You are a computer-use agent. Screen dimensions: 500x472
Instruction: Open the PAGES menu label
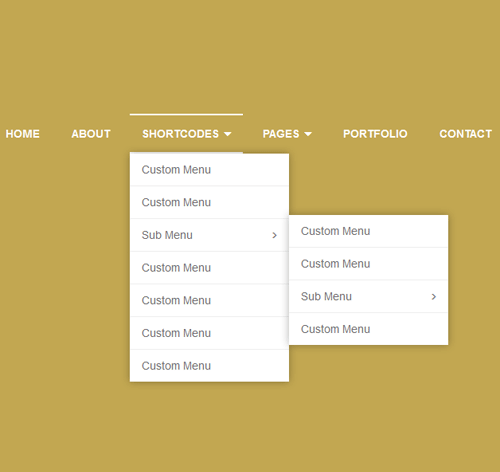pyautogui.click(x=281, y=134)
